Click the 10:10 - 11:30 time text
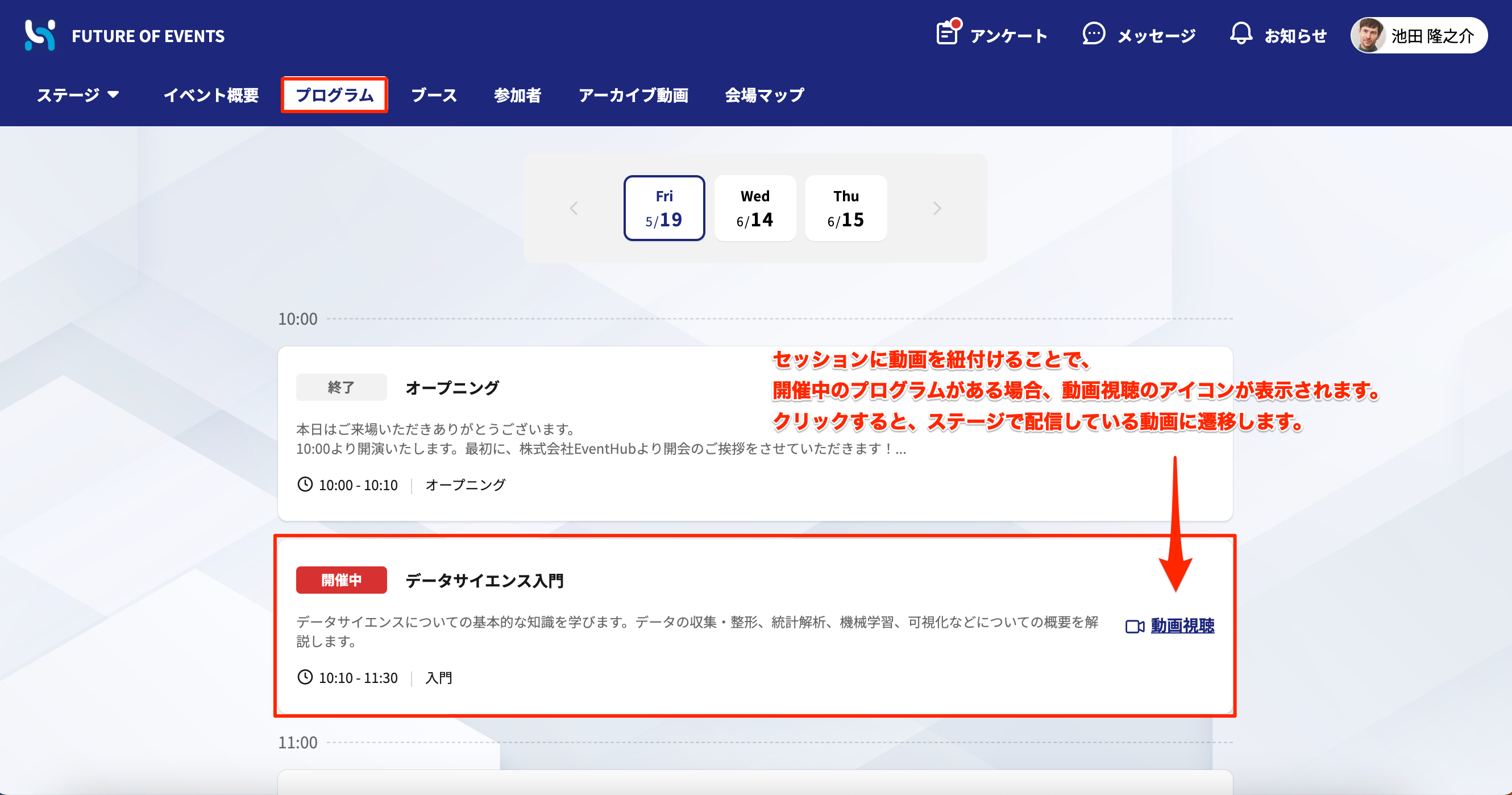The height and width of the screenshot is (795, 1512). point(358,678)
